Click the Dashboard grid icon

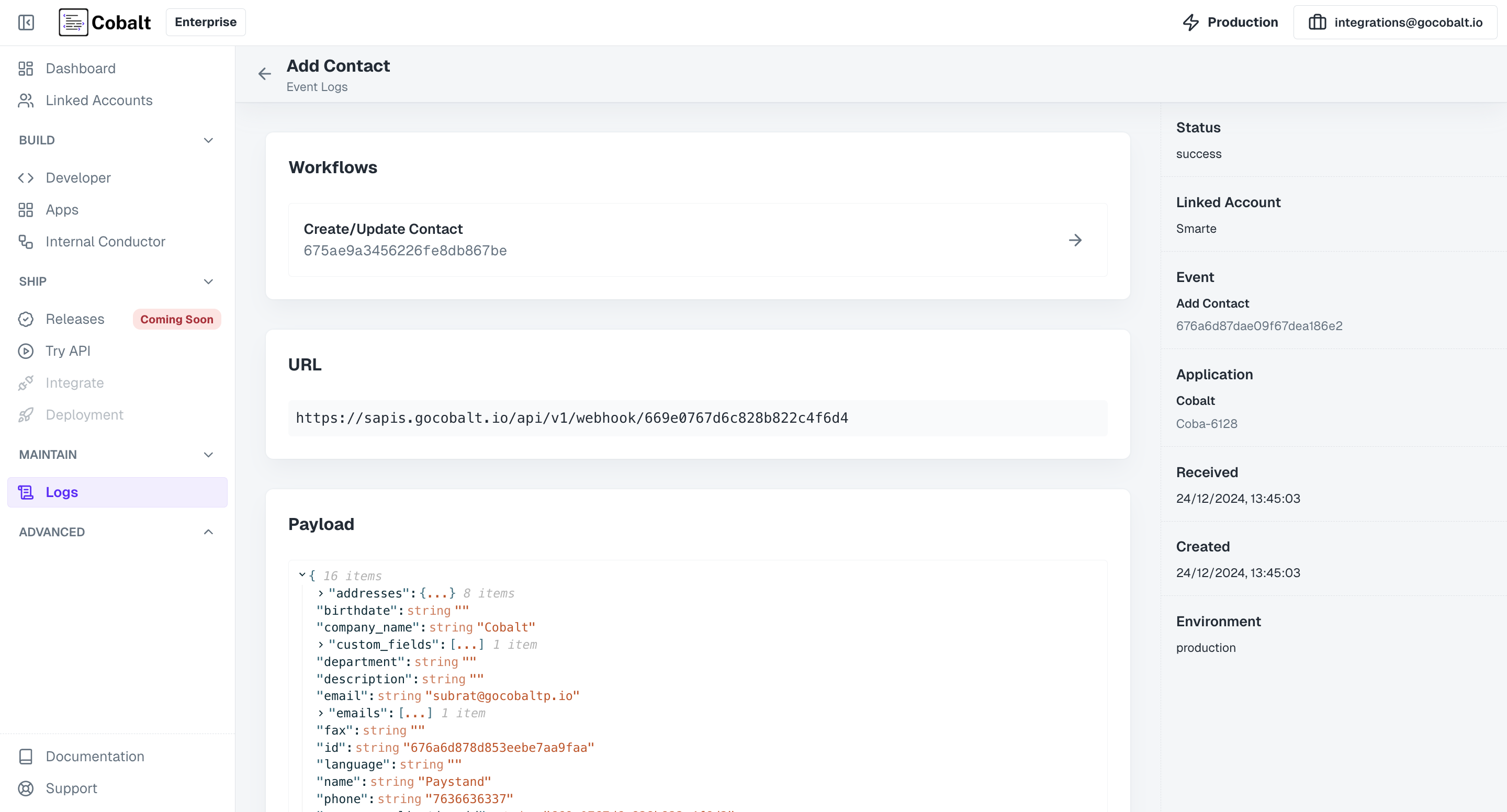[26, 69]
